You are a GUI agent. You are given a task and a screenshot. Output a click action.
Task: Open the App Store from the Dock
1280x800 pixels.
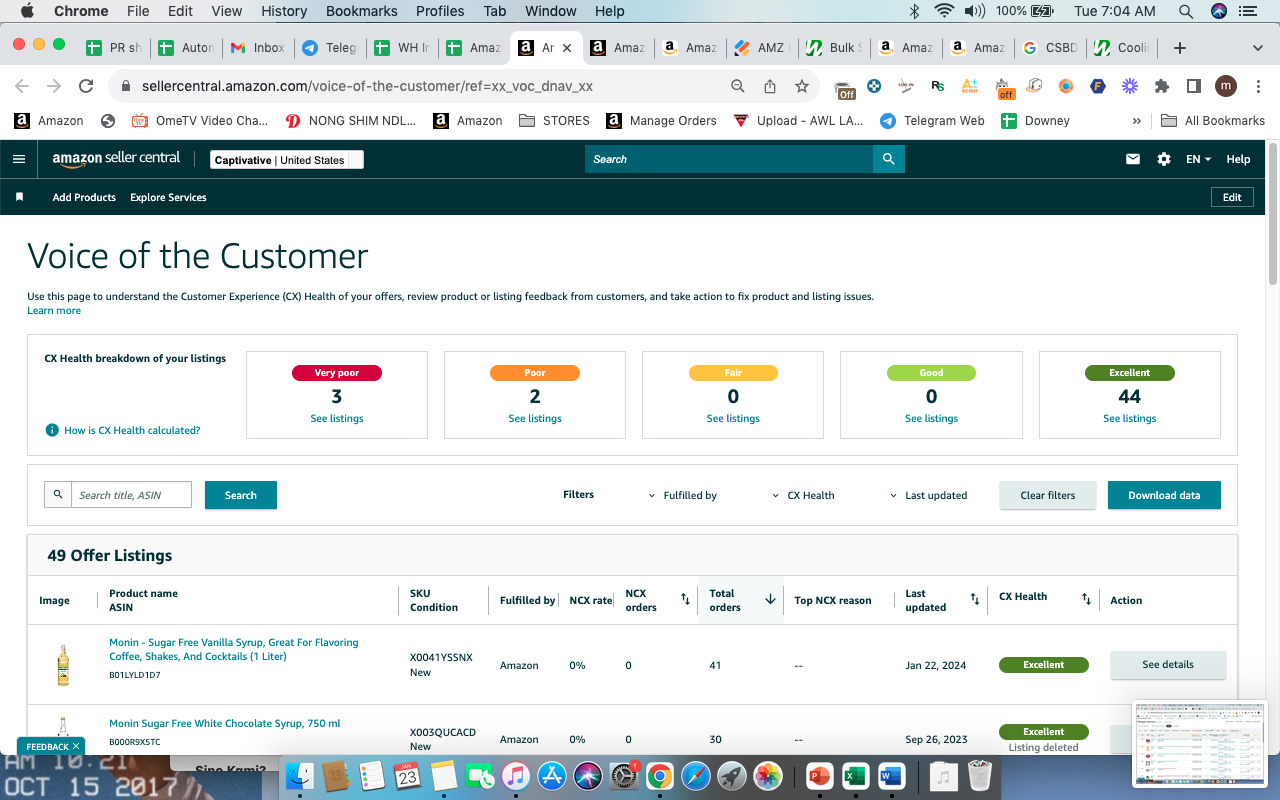pos(552,775)
